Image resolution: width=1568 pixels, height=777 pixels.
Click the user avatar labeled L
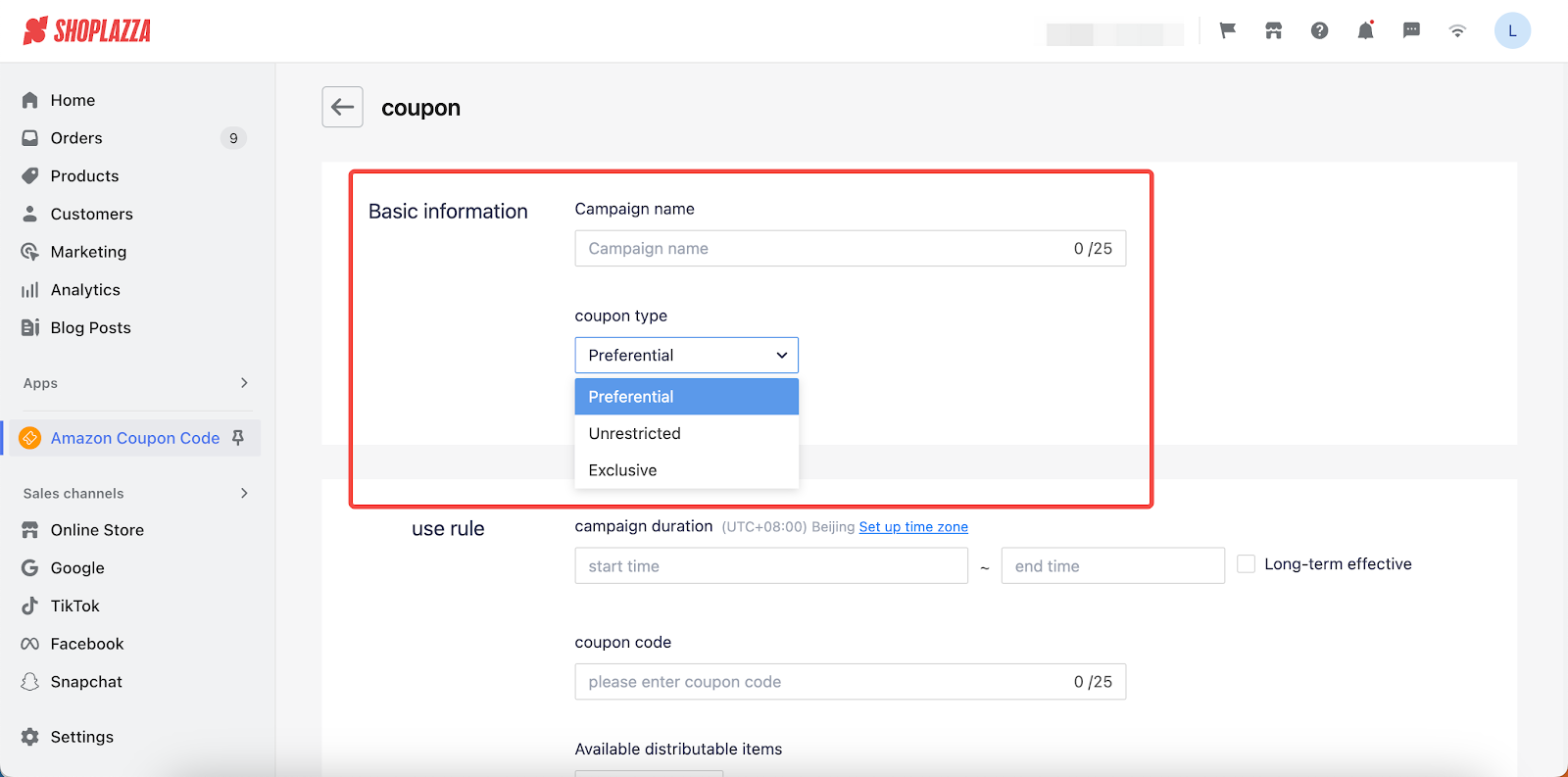[x=1511, y=30]
